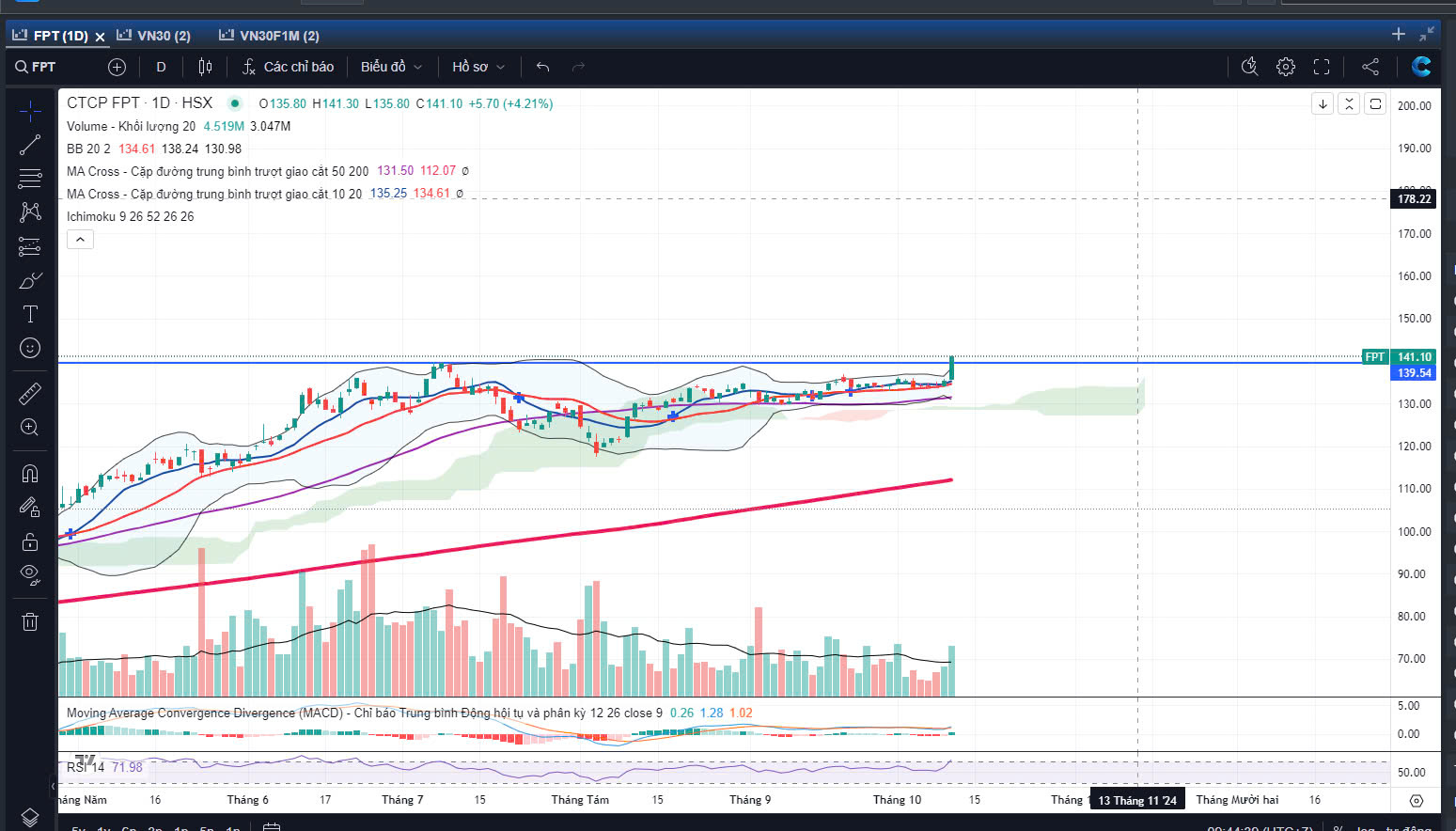Click the undo arrow

pos(542,67)
